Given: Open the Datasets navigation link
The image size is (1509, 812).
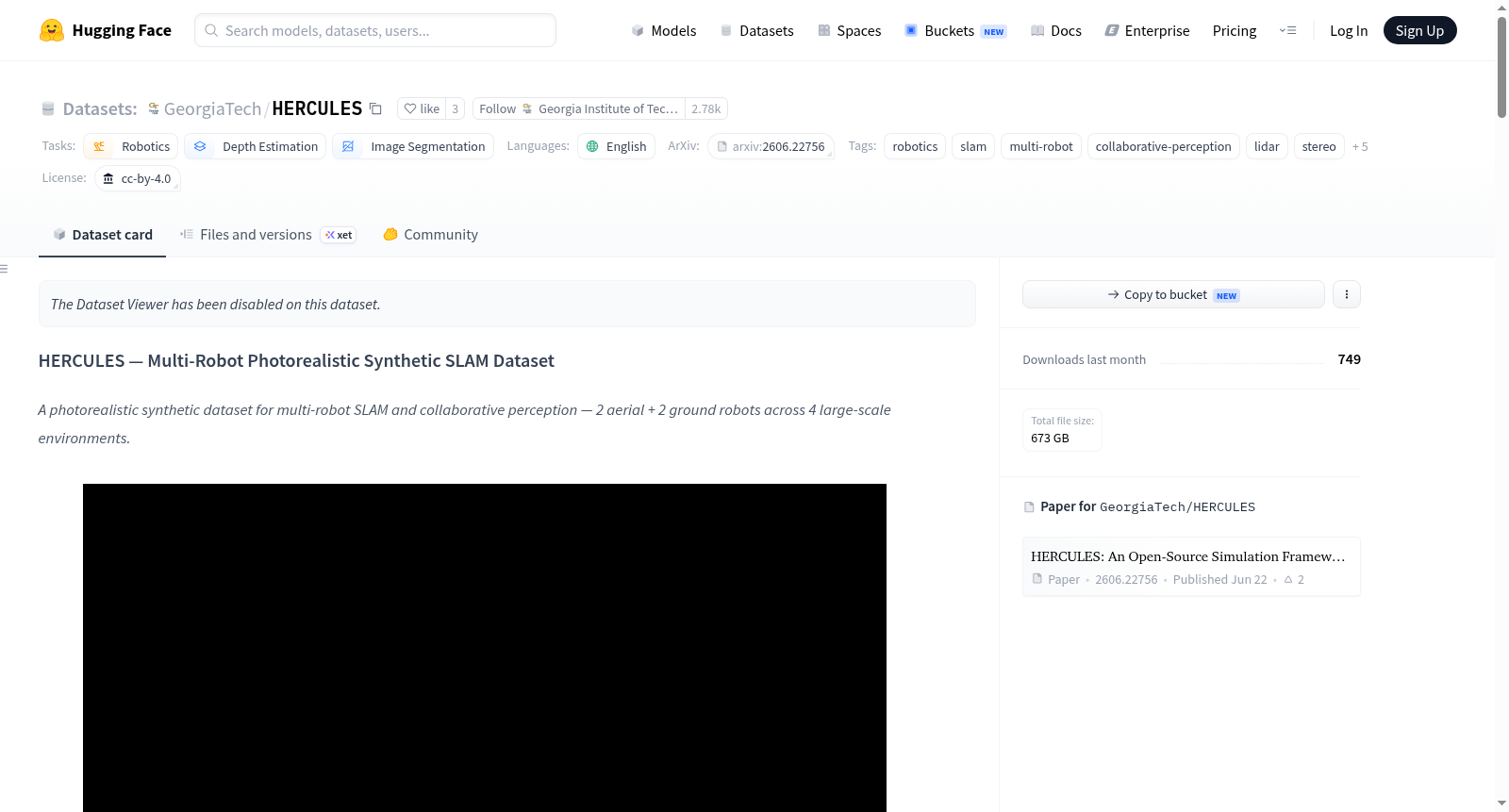Looking at the screenshot, I should [x=756, y=30].
